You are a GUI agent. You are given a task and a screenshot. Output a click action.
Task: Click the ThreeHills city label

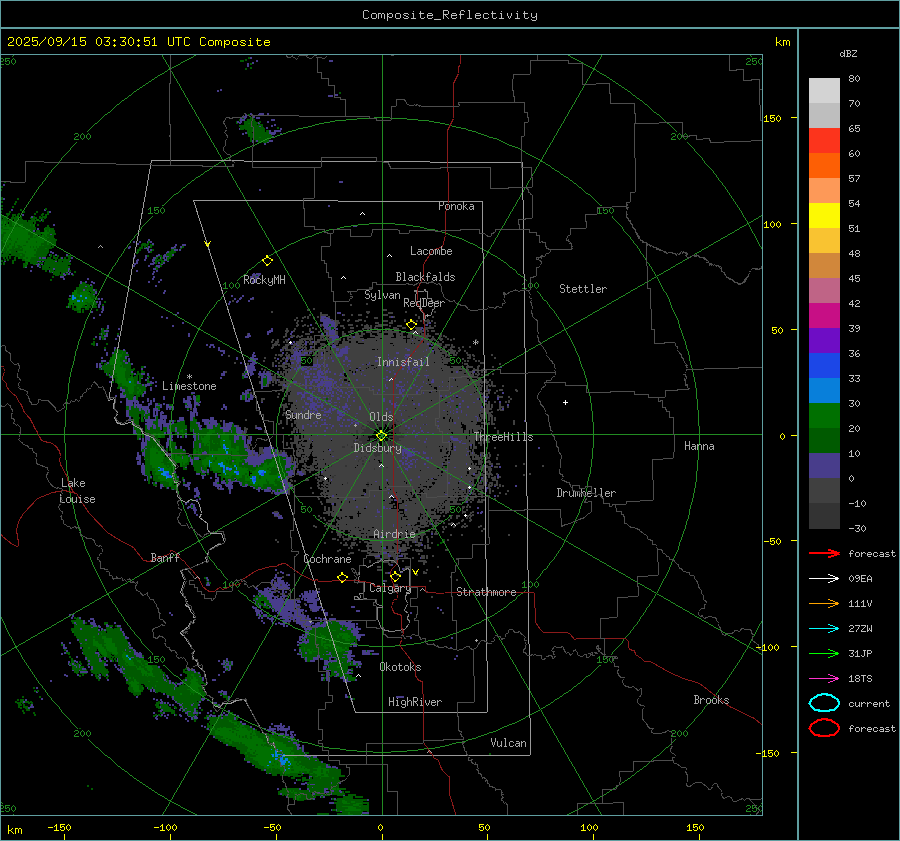[x=503, y=437]
